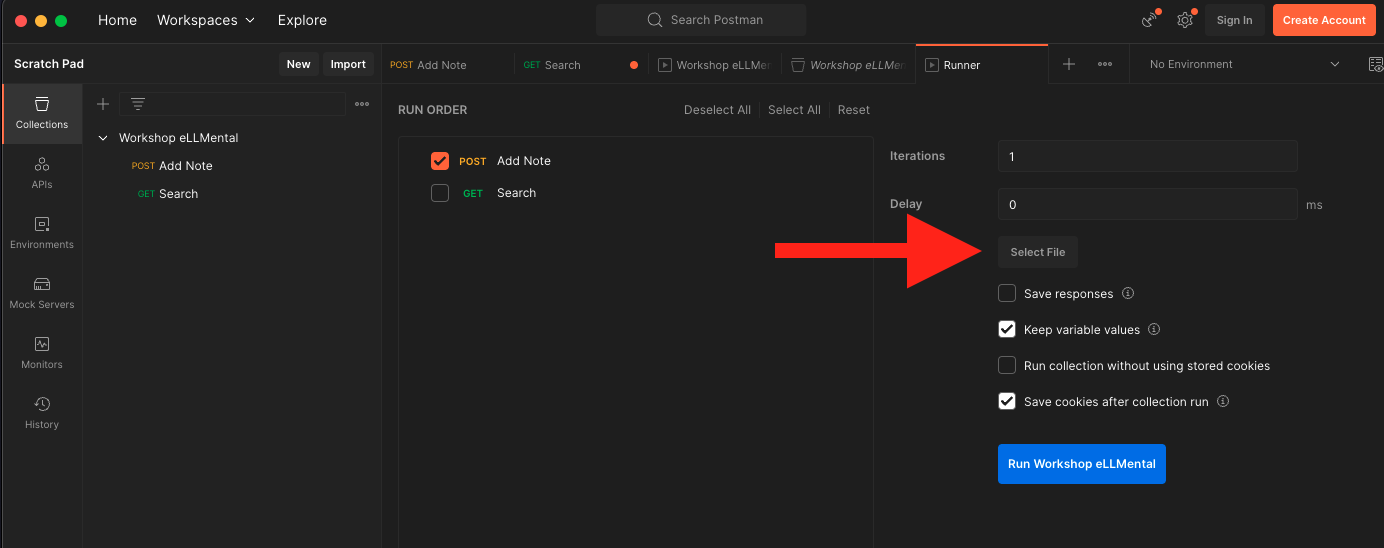Open the Environments sidebar panel
1384x548 pixels.
(x=42, y=233)
